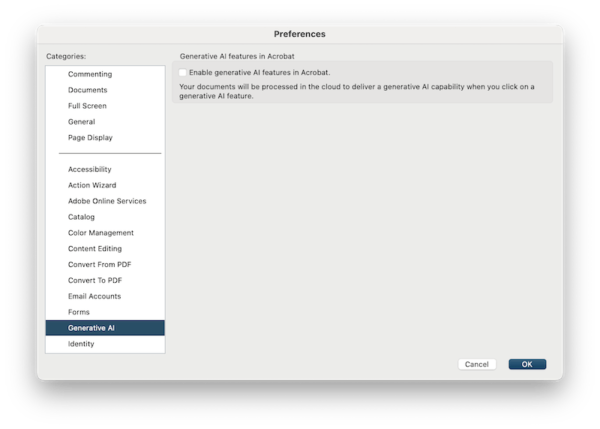Image resolution: width=600 pixels, height=429 pixels.
Task: Enable generative AI features in Acrobat checkbox
Action: point(183,73)
